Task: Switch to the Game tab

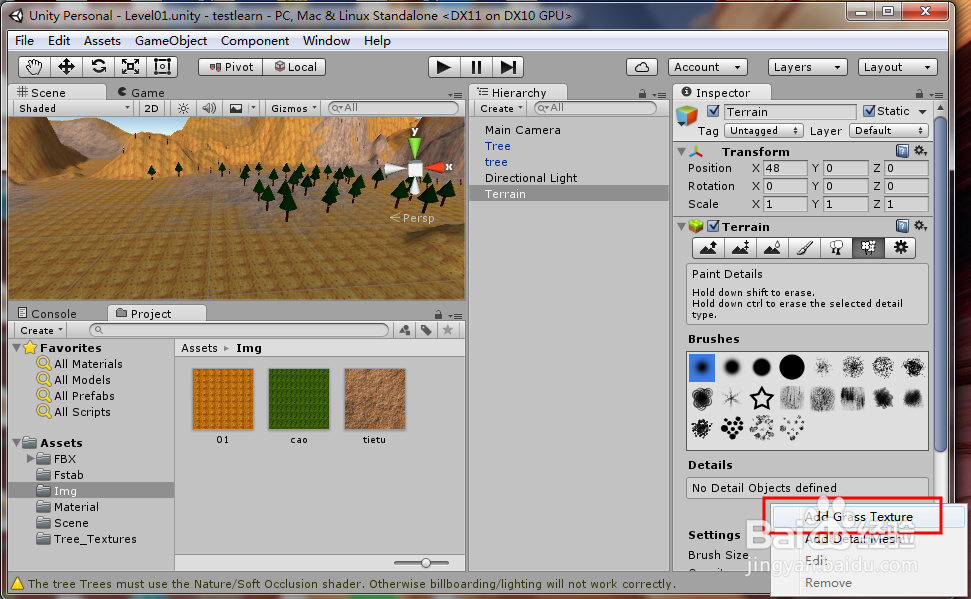Action: pos(141,93)
